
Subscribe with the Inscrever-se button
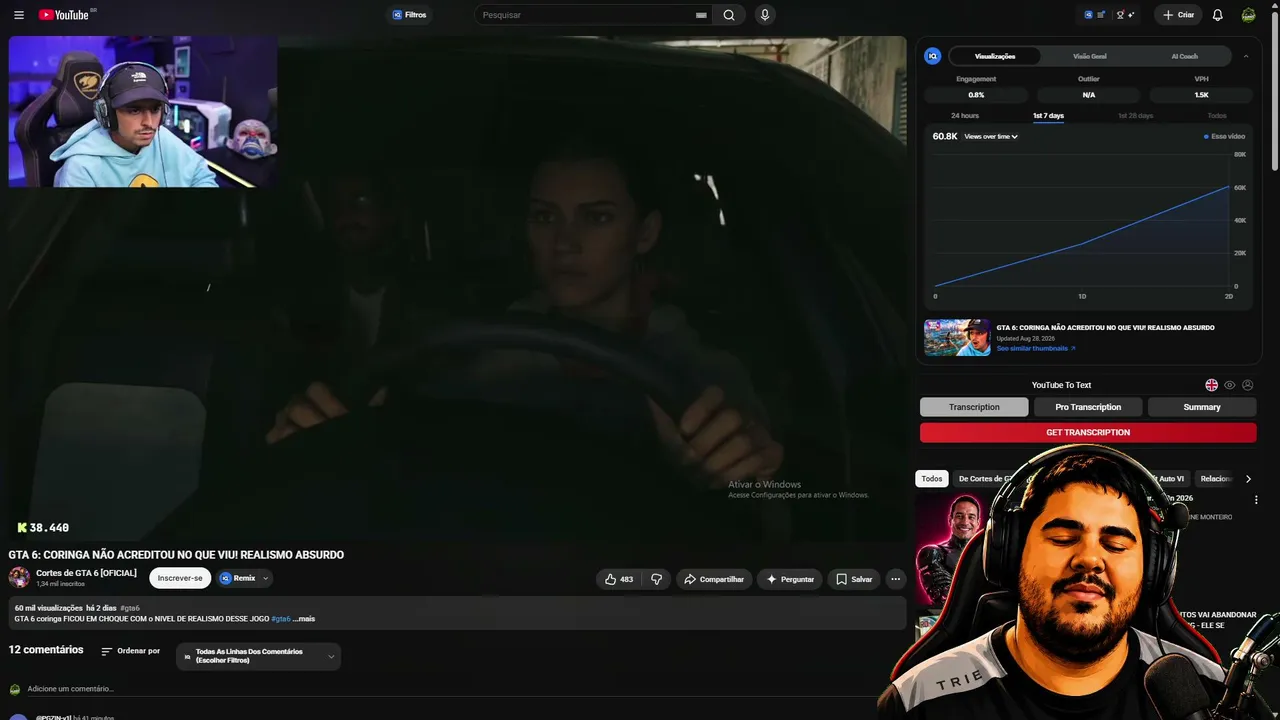click(x=180, y=578)
